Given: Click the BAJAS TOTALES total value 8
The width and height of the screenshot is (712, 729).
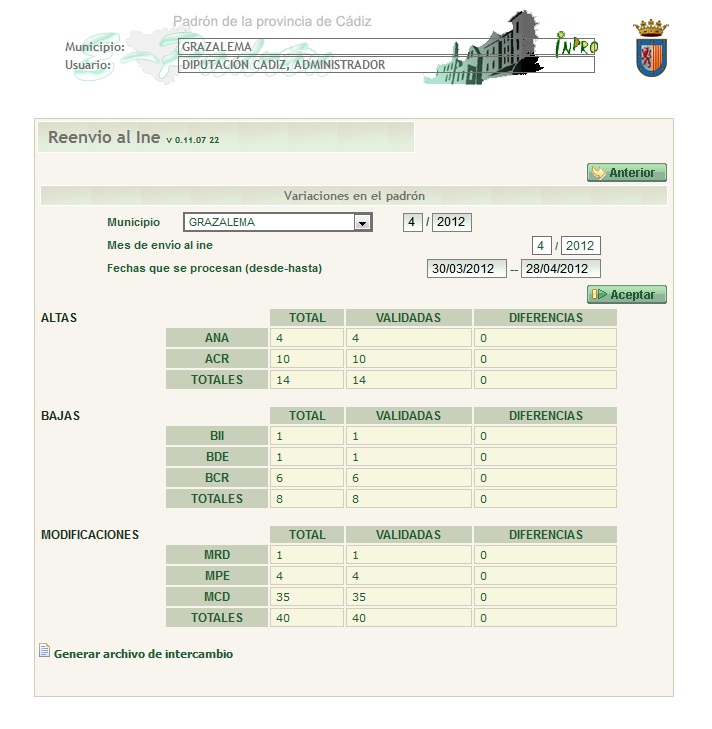Looking at the screenshot, I should pyautogui.click(x=306, y=499).
